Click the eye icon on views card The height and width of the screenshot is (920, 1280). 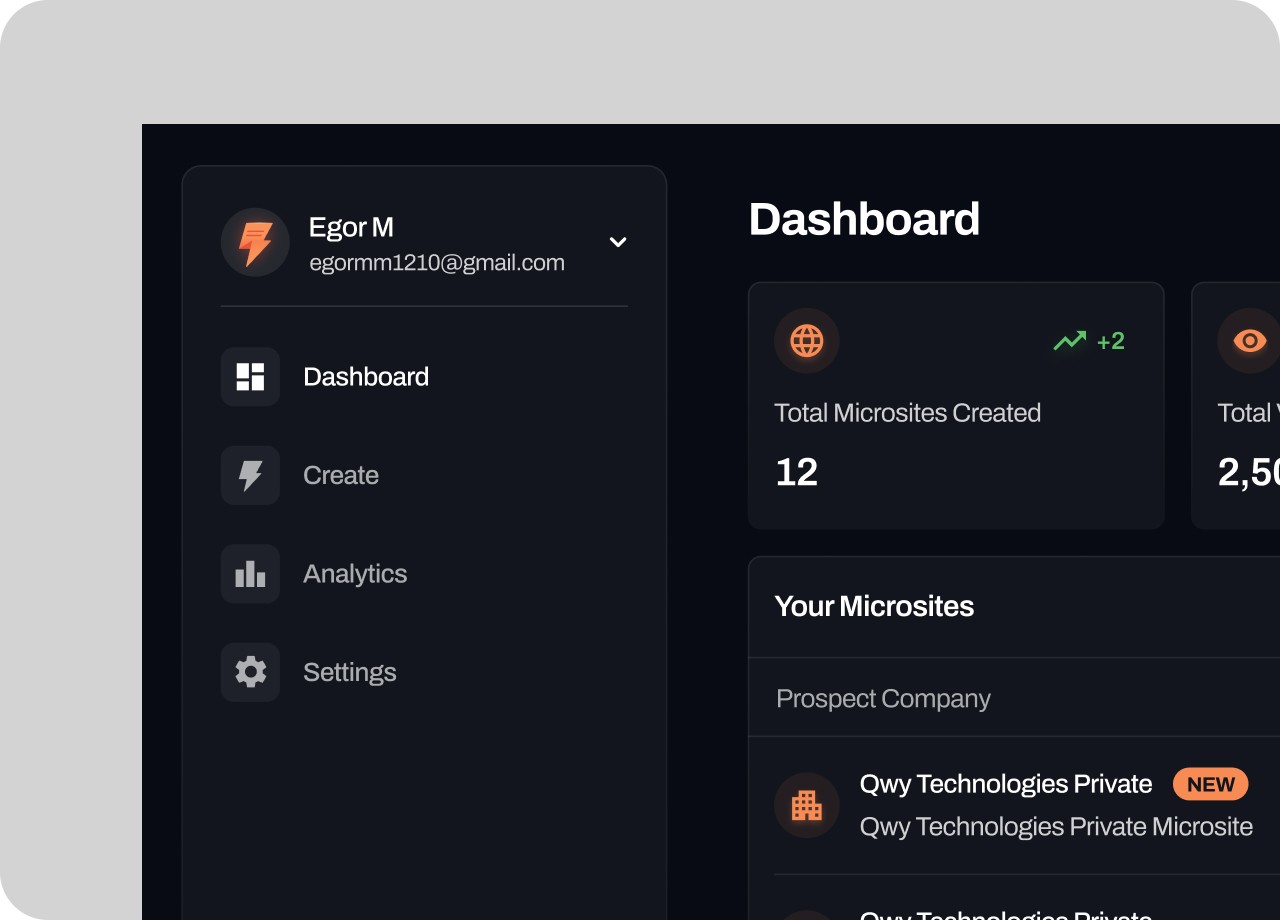coord(1249,341)
